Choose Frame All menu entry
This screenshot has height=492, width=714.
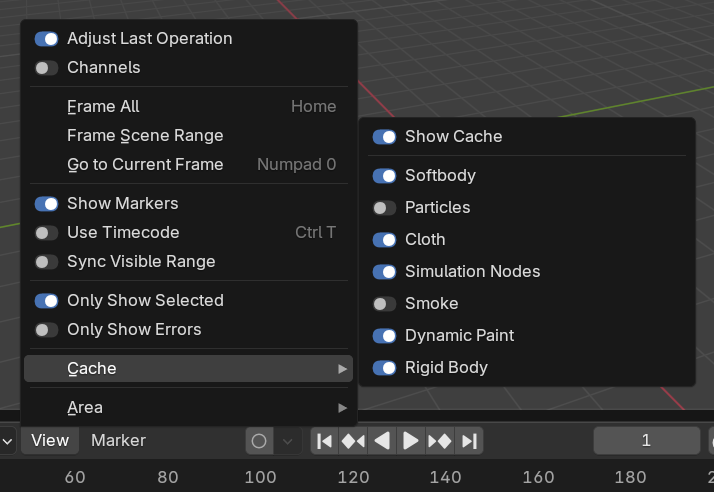(x=189, y=107)
